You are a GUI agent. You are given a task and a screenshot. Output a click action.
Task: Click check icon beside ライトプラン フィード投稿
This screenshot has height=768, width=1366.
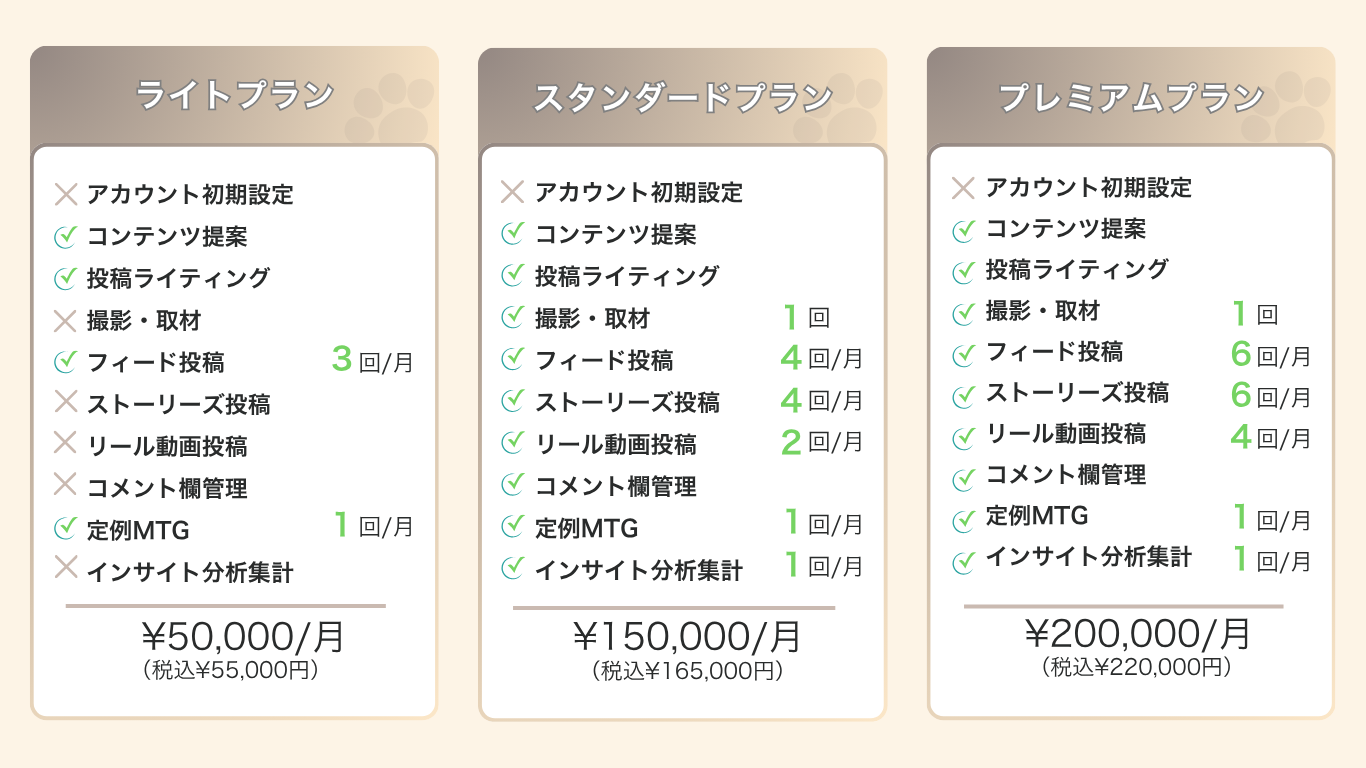(65, 362)
